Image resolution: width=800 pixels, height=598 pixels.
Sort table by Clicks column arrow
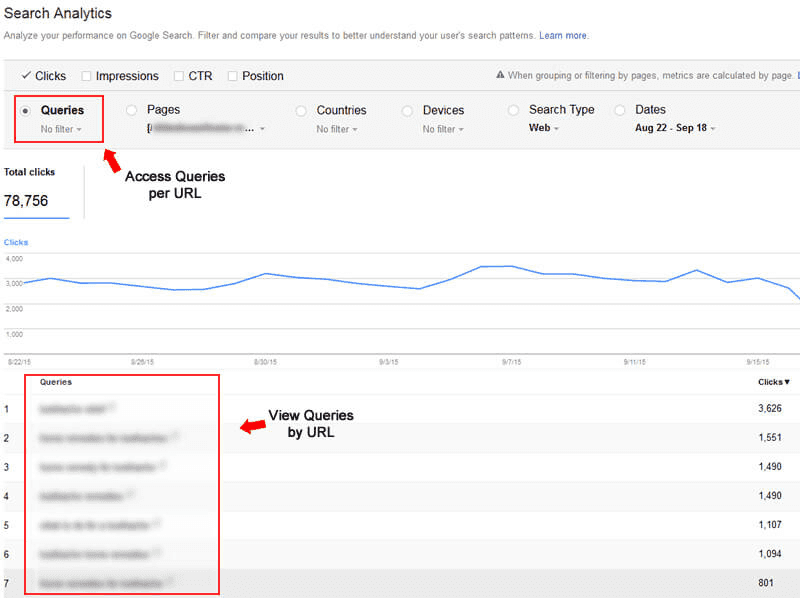(773, 382)
